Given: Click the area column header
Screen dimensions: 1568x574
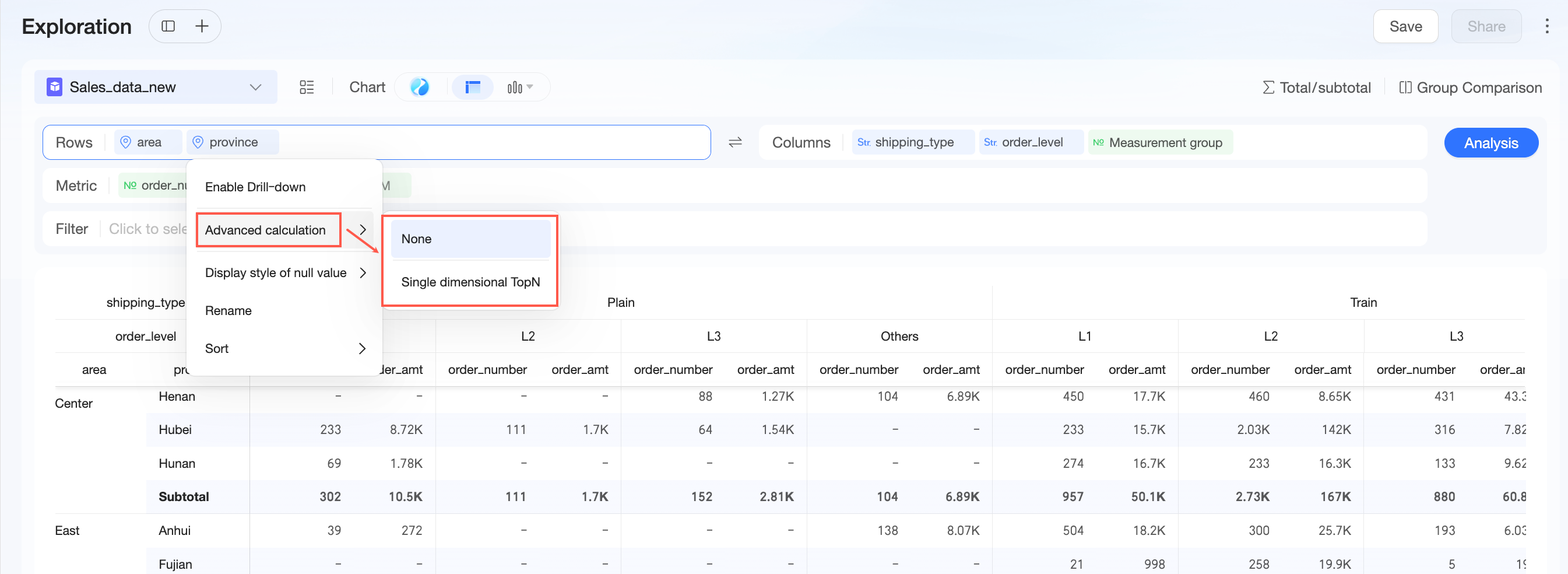Looking at the screenshot, I should [x=94, y=369].
